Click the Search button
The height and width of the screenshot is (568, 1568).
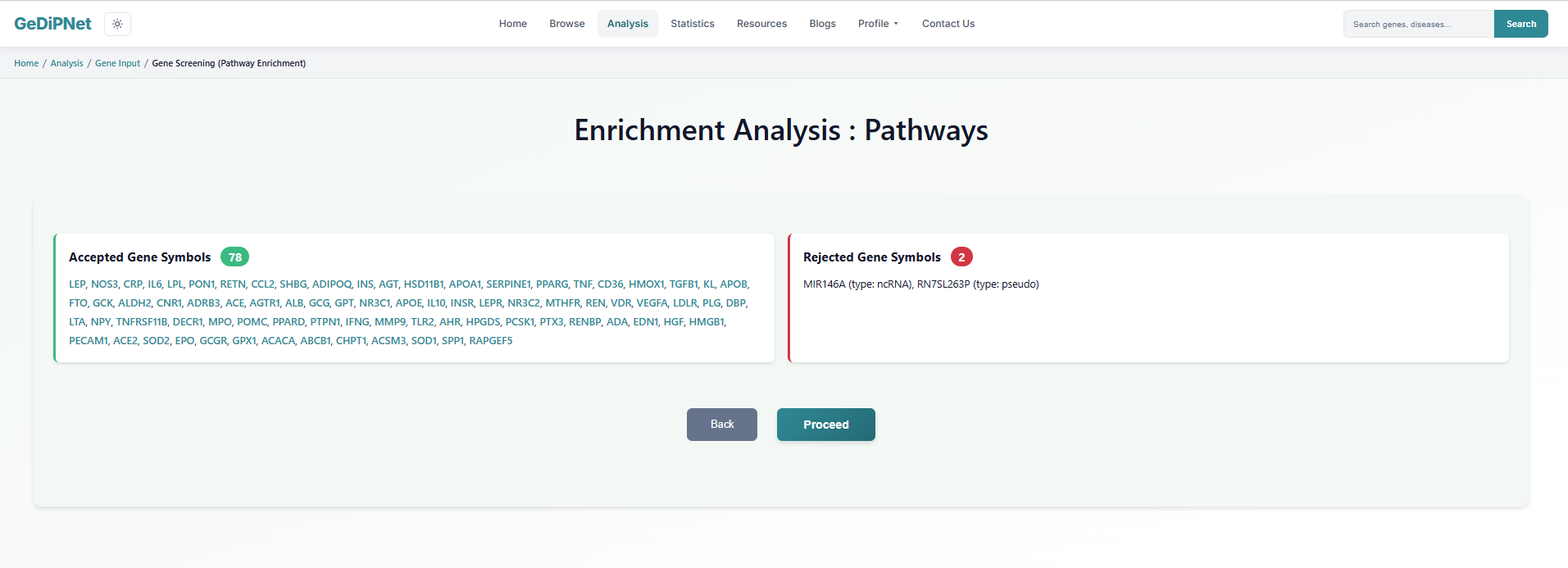point(1521,24)
